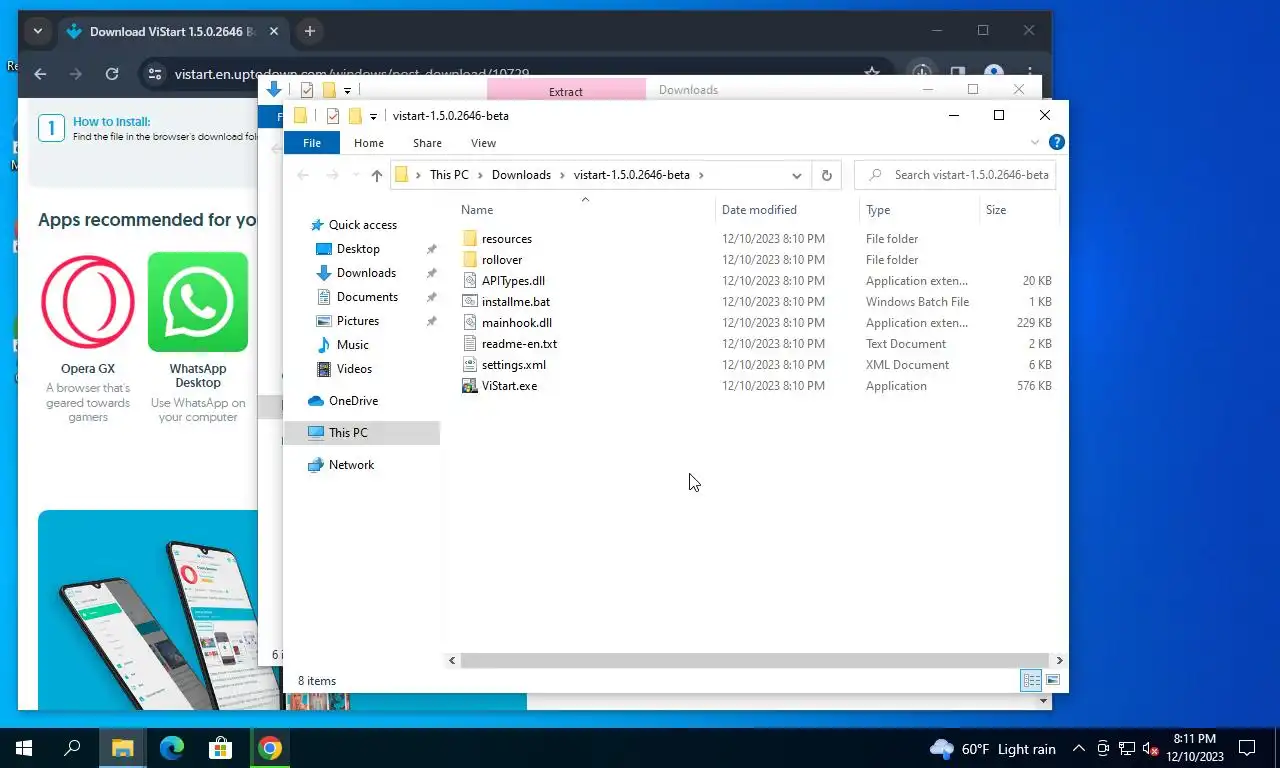The height and width of the screenshot is (768, 1280).
Task: Open the File menu tab
Action: 312,143
